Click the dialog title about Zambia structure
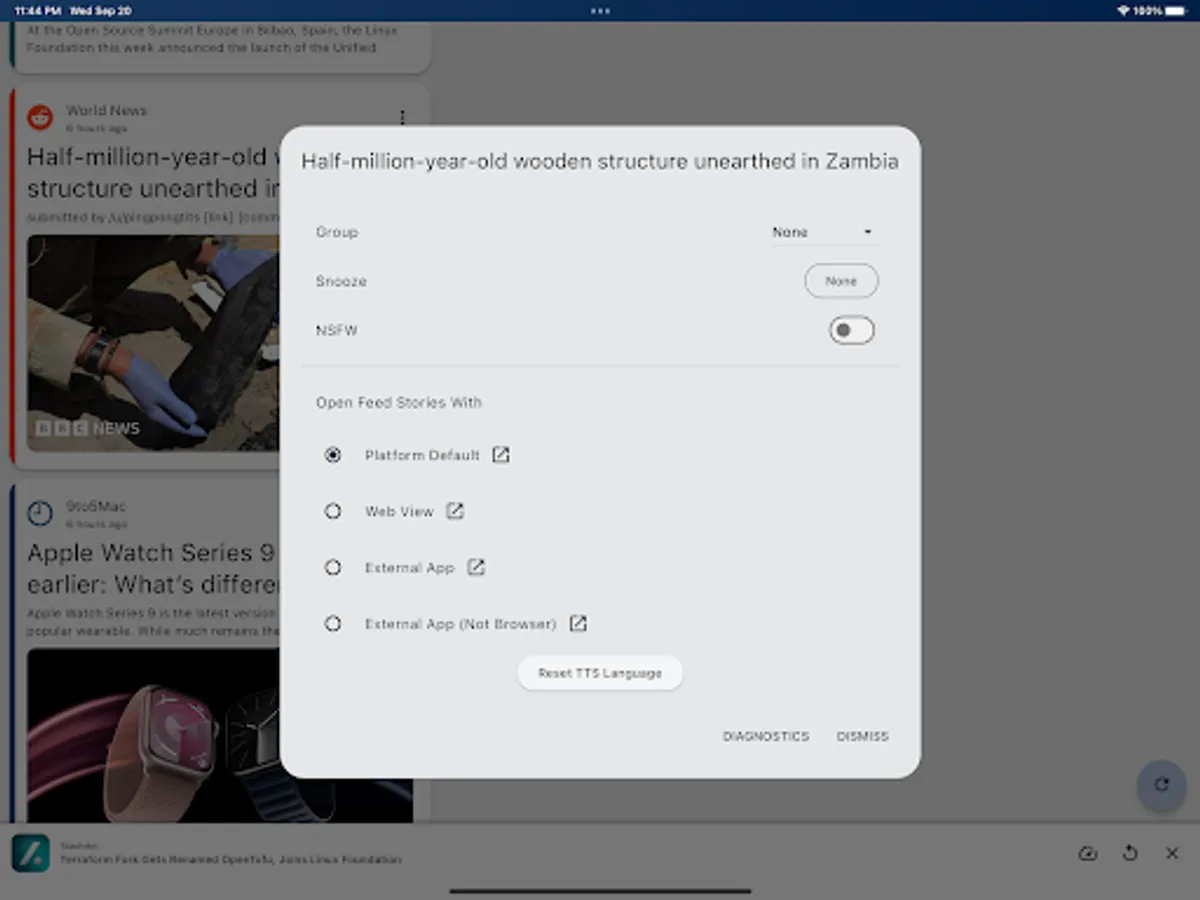This screenshot has width=1200, height=900. [600, 161]
